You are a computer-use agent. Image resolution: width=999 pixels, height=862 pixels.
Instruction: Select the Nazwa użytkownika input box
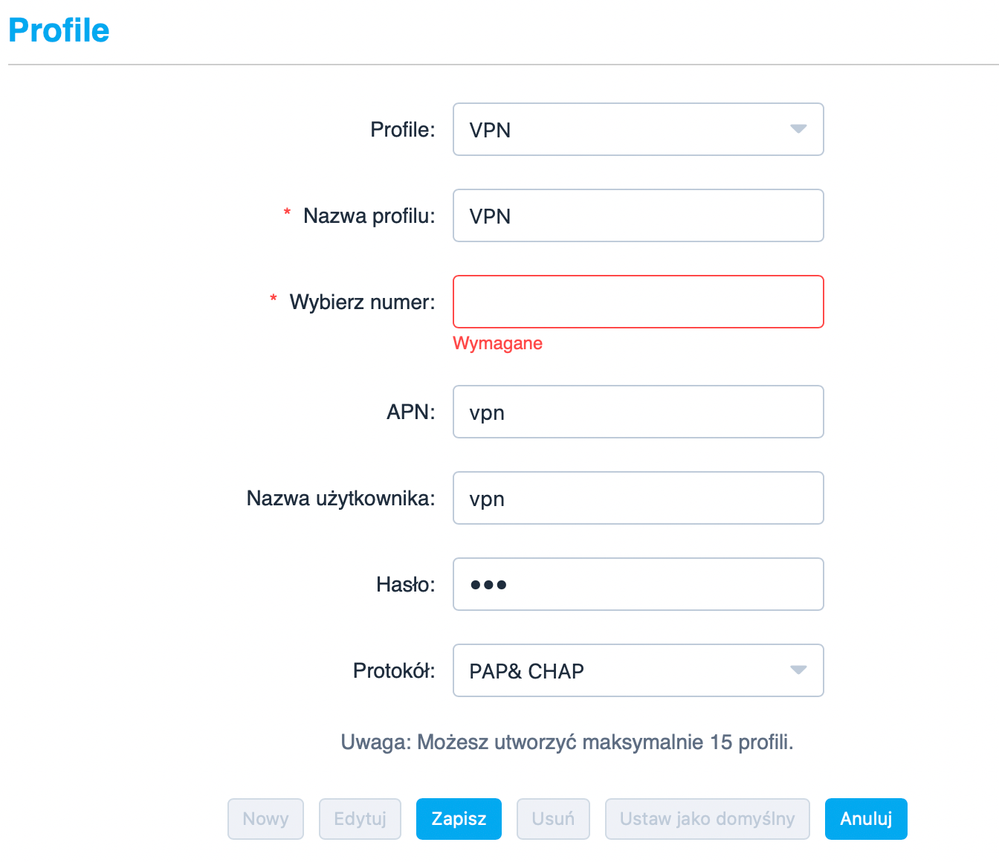click(637, 497)
